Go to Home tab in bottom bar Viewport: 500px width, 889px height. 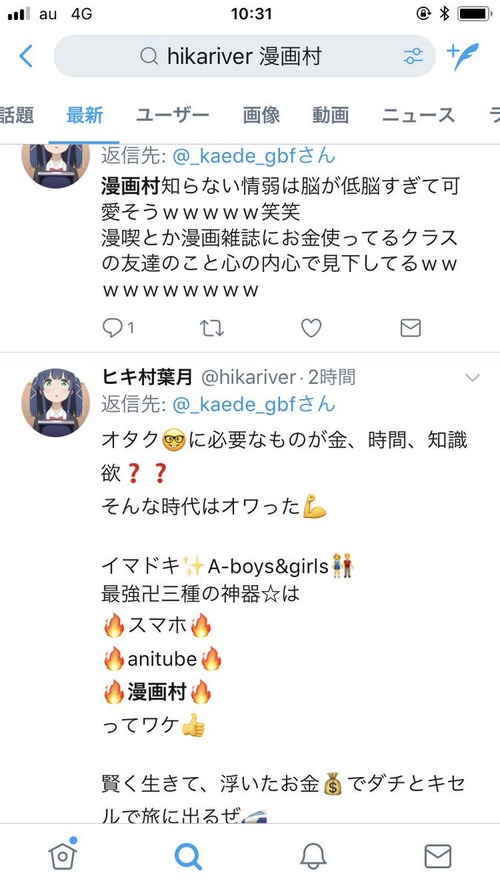click(63, 855)
